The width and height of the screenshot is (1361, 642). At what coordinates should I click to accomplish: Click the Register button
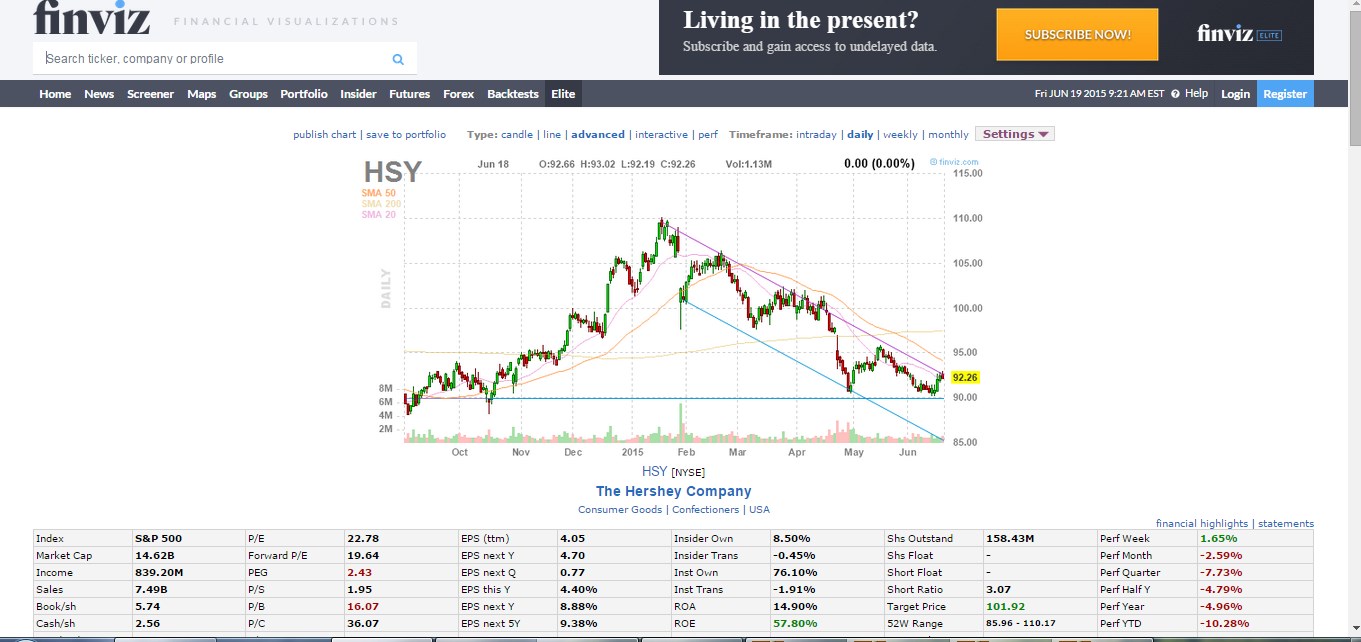click(x=1285, y=93)
